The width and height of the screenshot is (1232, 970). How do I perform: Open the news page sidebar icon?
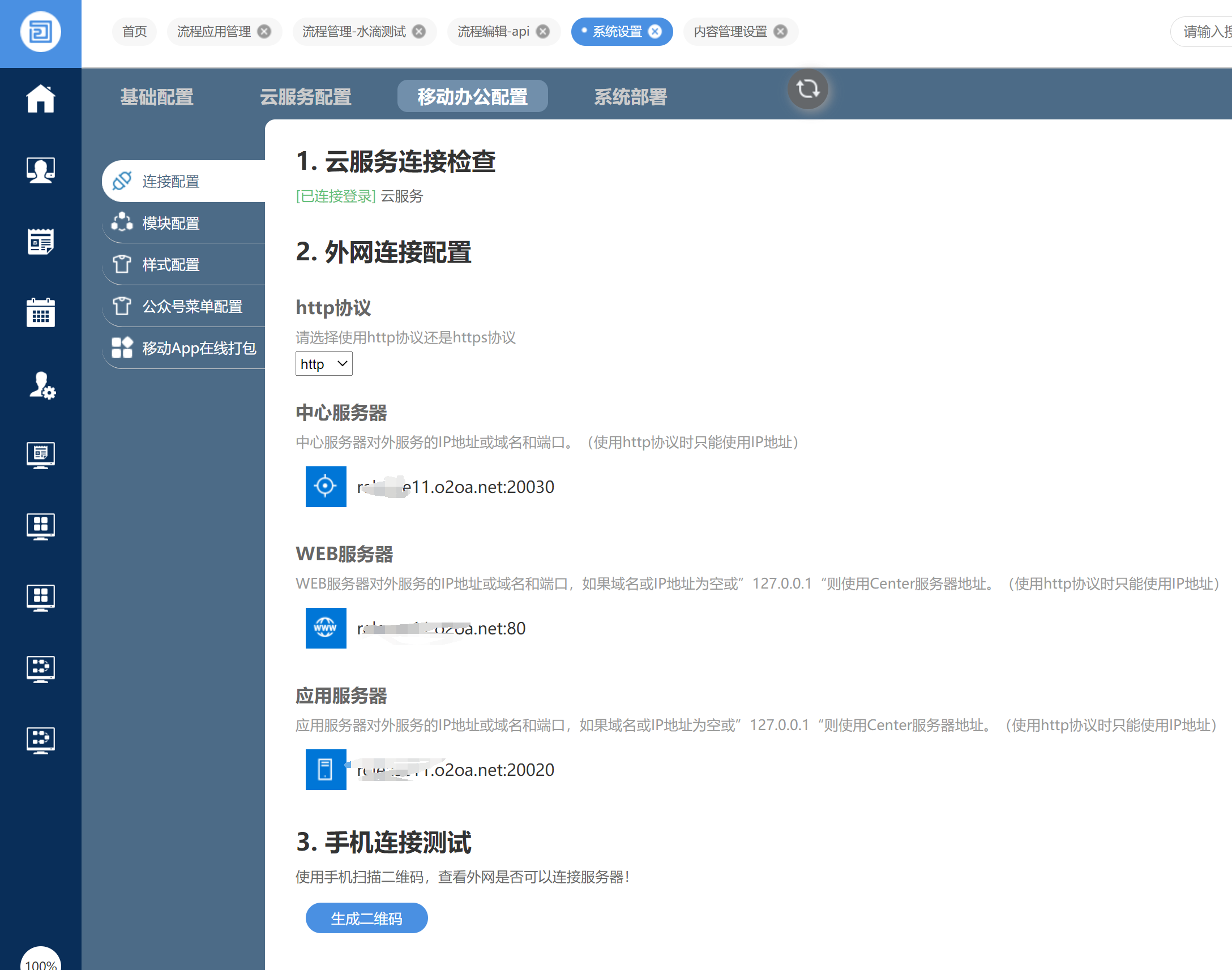(x=40, y=241)
